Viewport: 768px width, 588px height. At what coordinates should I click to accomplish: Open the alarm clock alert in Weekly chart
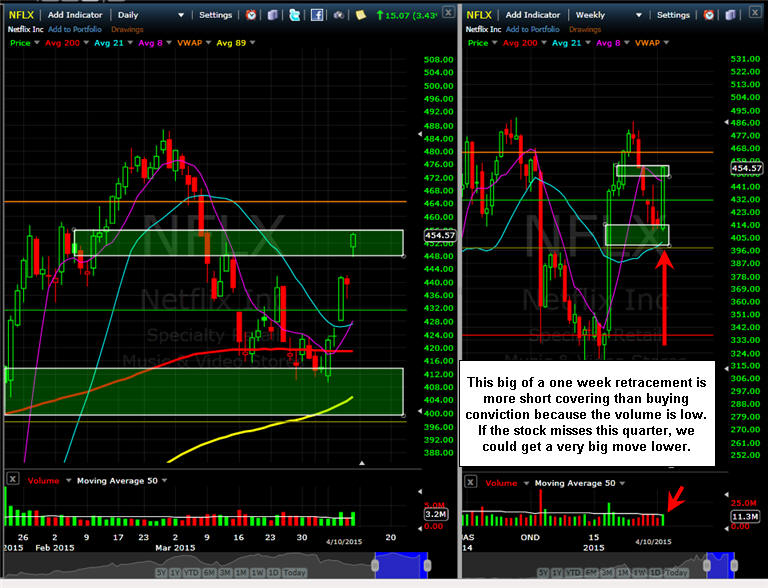(709, 15)
